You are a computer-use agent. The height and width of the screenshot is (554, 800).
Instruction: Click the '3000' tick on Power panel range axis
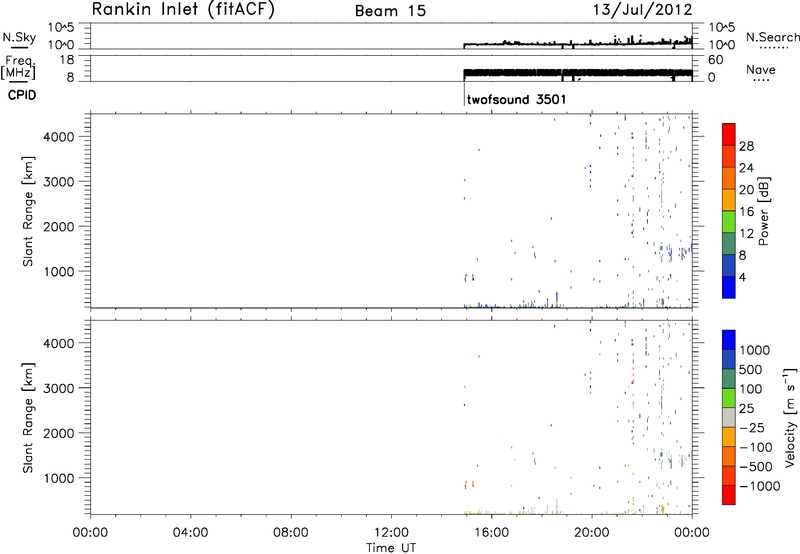(59, 182)
